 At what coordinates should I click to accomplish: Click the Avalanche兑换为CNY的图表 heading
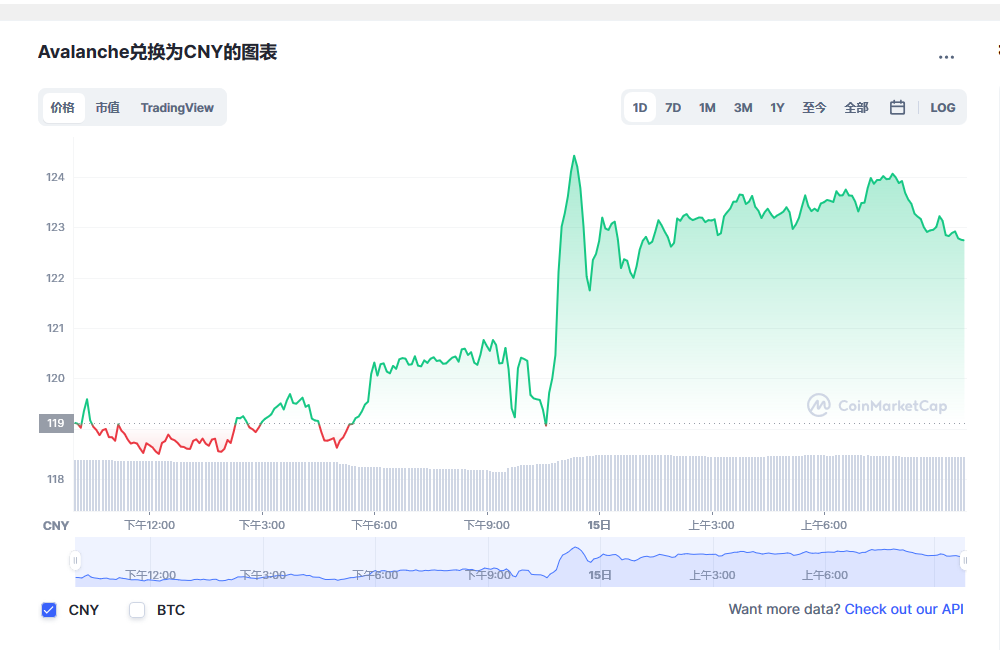[x=158, y=52]
